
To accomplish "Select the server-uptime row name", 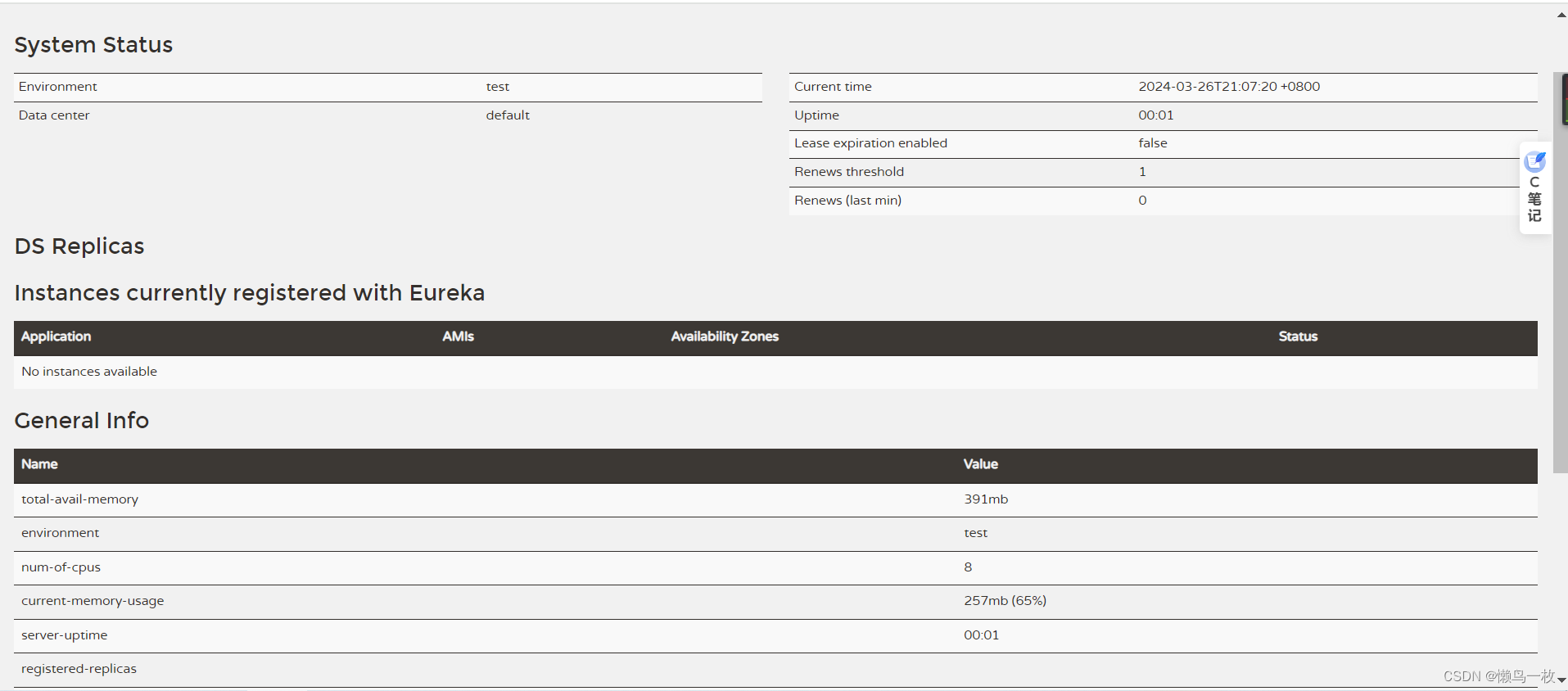I will (64, 635).
